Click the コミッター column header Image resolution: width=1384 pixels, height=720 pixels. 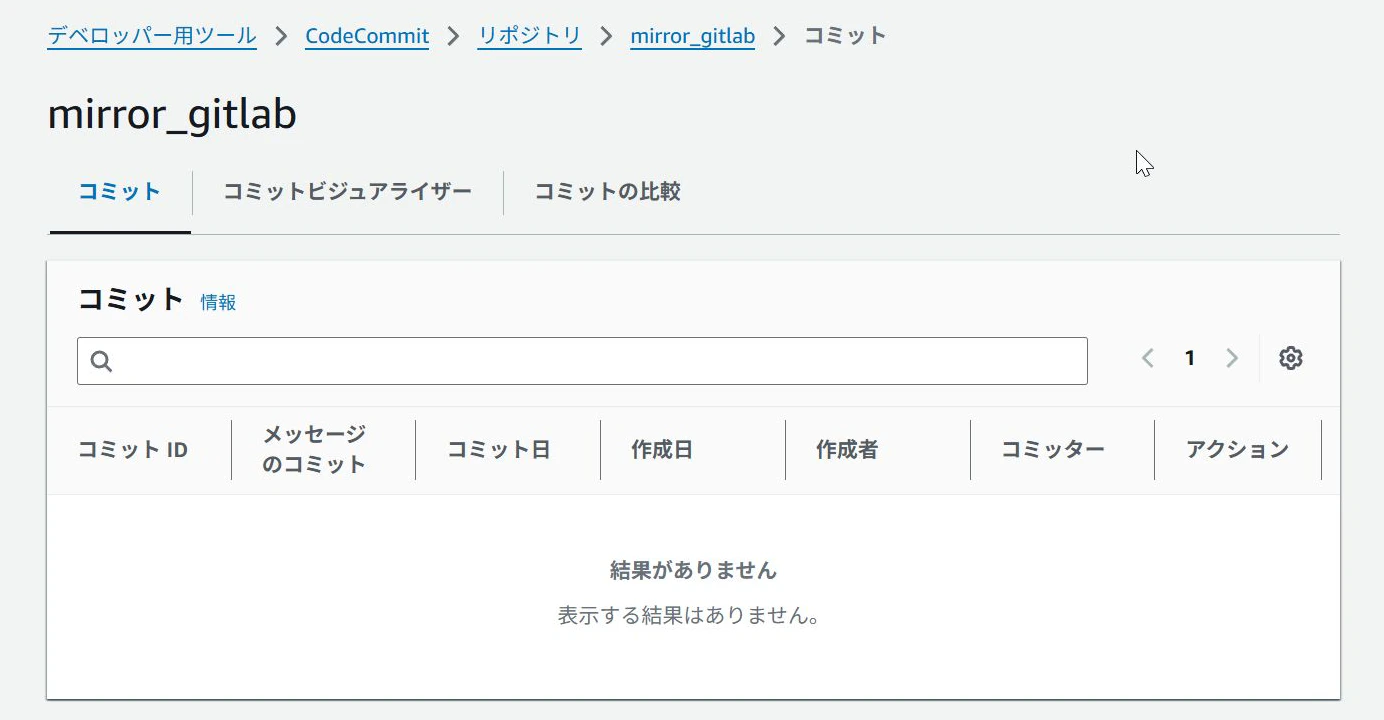(1053, 450)
